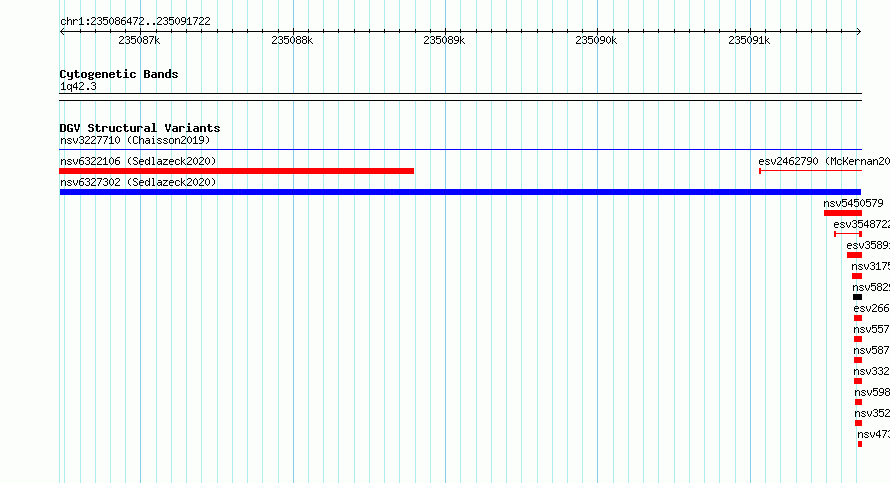Click the chr1:235086472..235091722 region label
The height and width of the screenshot is (483, 890).
(x=135, y=21)
